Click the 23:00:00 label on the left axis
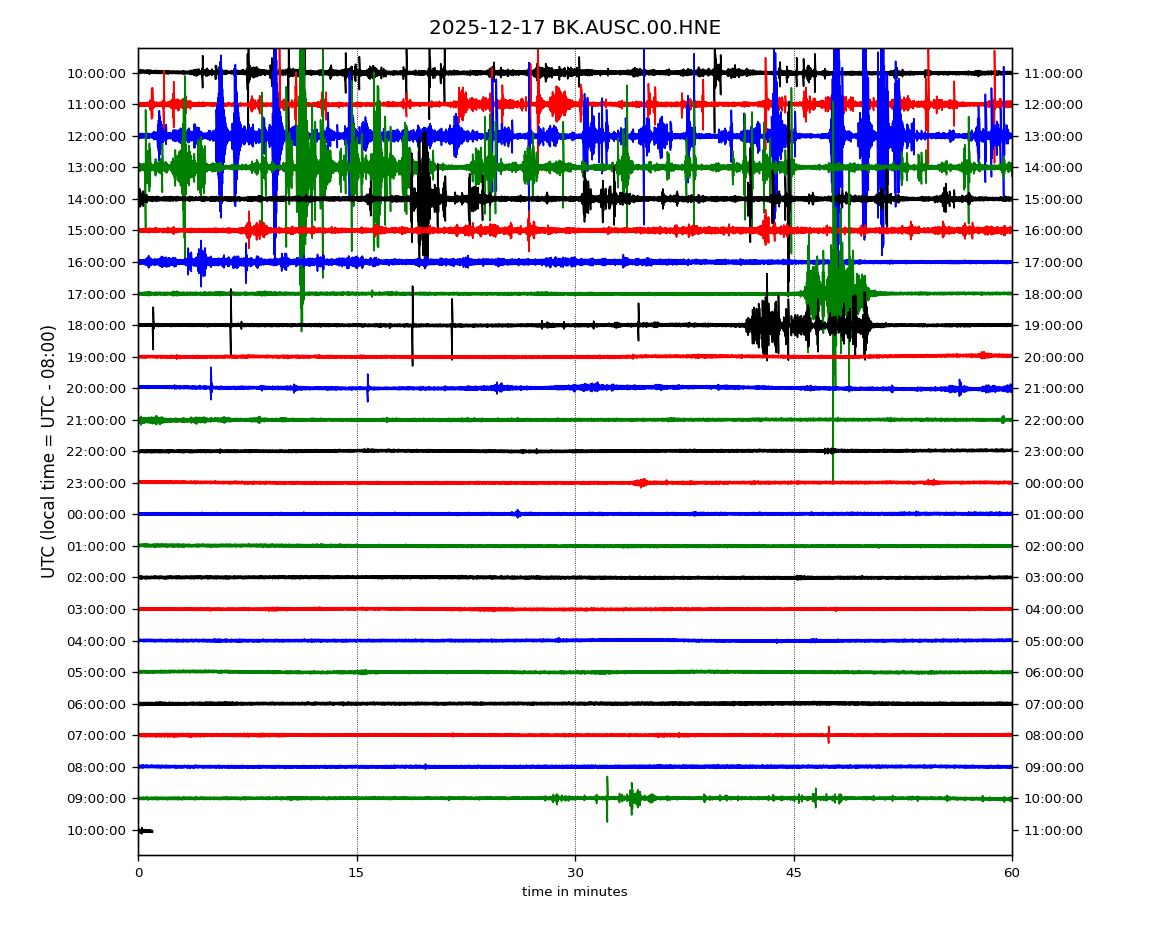The height and width of the screenshot is (950, 1150). tap(96, 483)
